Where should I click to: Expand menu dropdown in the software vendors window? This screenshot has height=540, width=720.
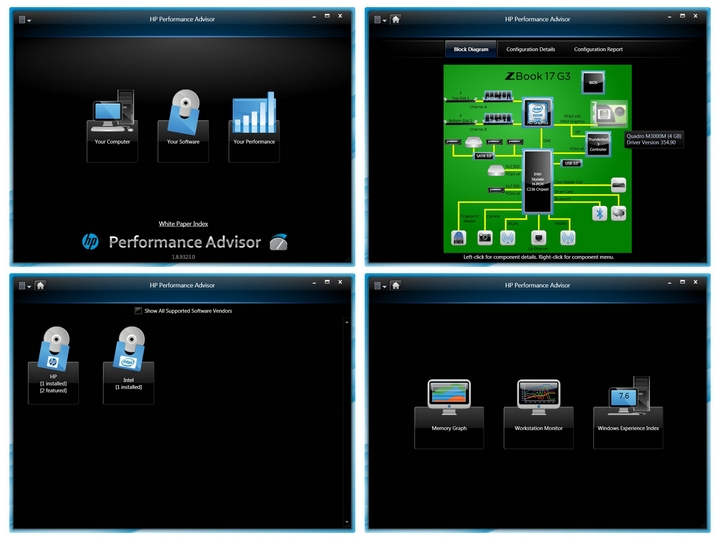click(x=25, y=285)
